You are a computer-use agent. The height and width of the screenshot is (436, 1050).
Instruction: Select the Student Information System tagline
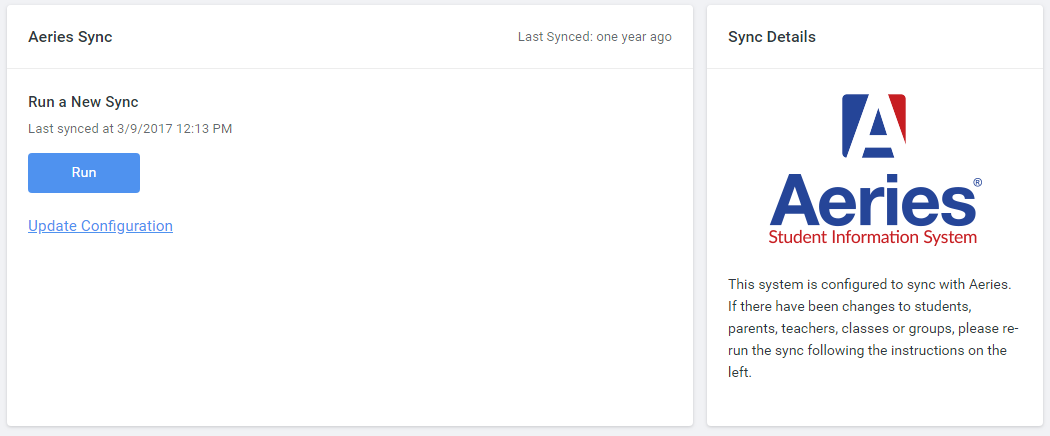point(872,238)
